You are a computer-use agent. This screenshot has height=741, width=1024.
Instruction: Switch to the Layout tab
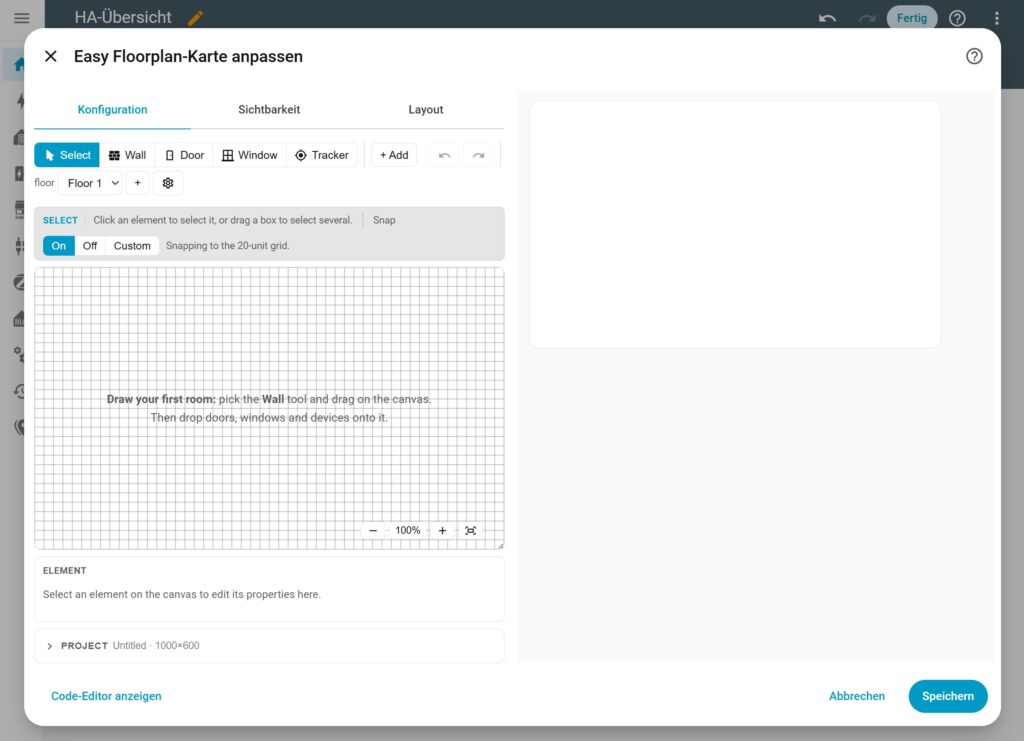coord(426,110)
